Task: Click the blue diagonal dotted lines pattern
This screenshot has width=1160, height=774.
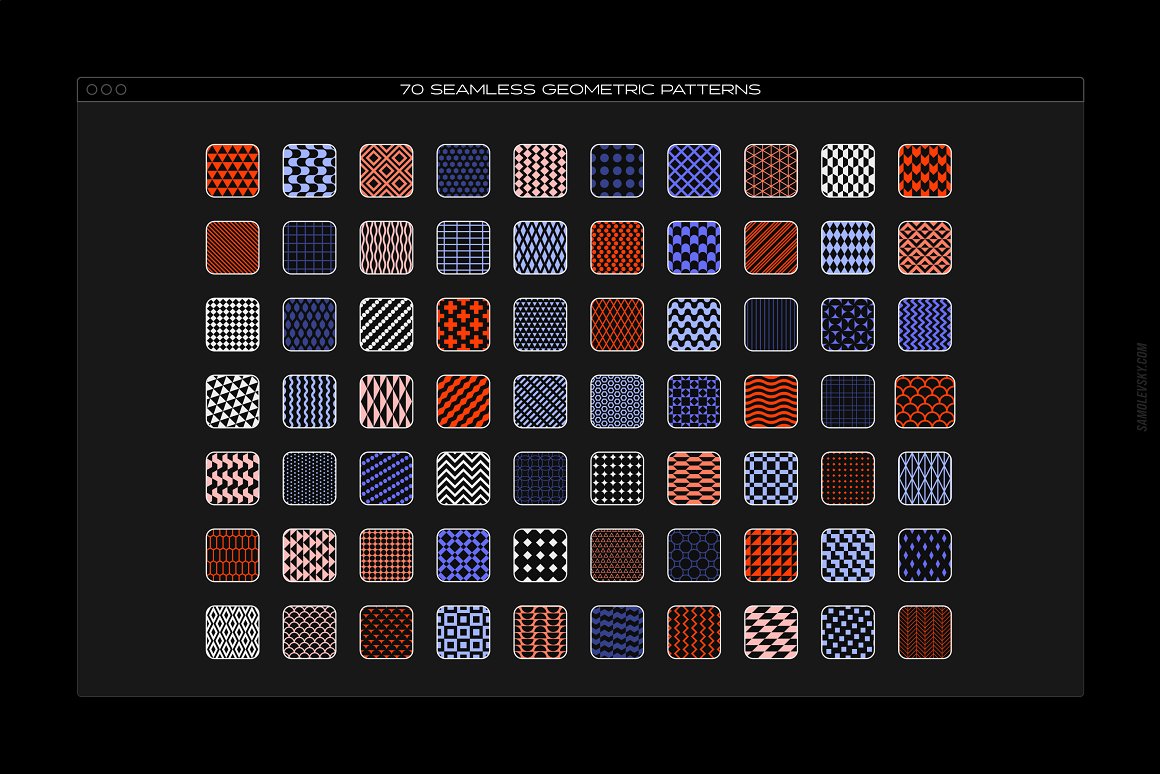Action: click(386, 479)
